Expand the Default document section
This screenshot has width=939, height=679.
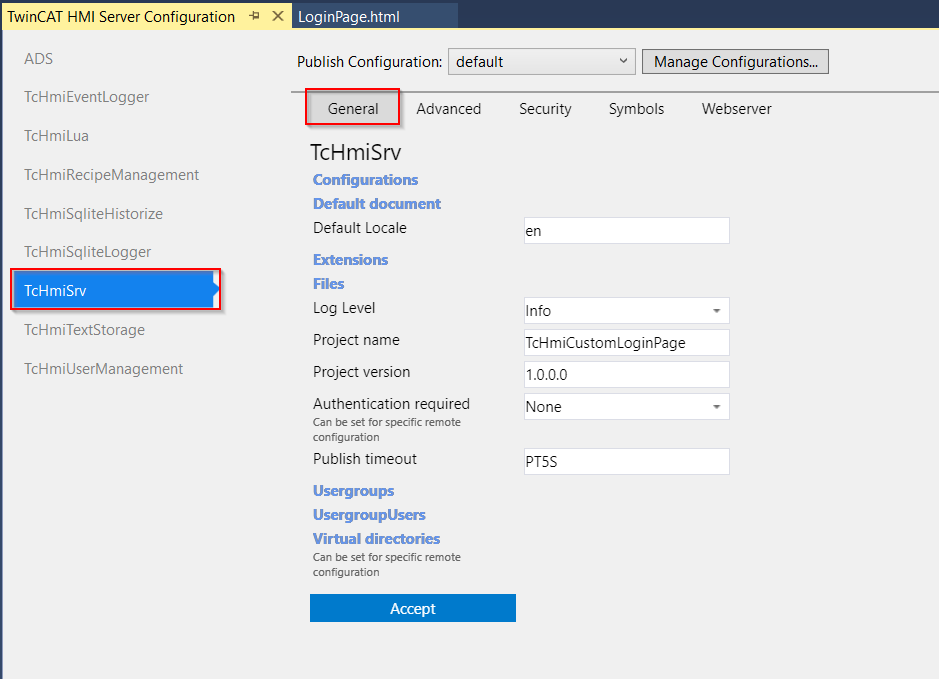coord(377,204)
